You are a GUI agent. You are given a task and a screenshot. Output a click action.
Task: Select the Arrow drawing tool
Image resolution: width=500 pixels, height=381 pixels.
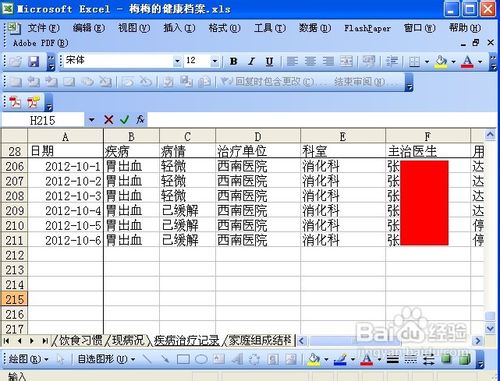[x=165, y=359]
